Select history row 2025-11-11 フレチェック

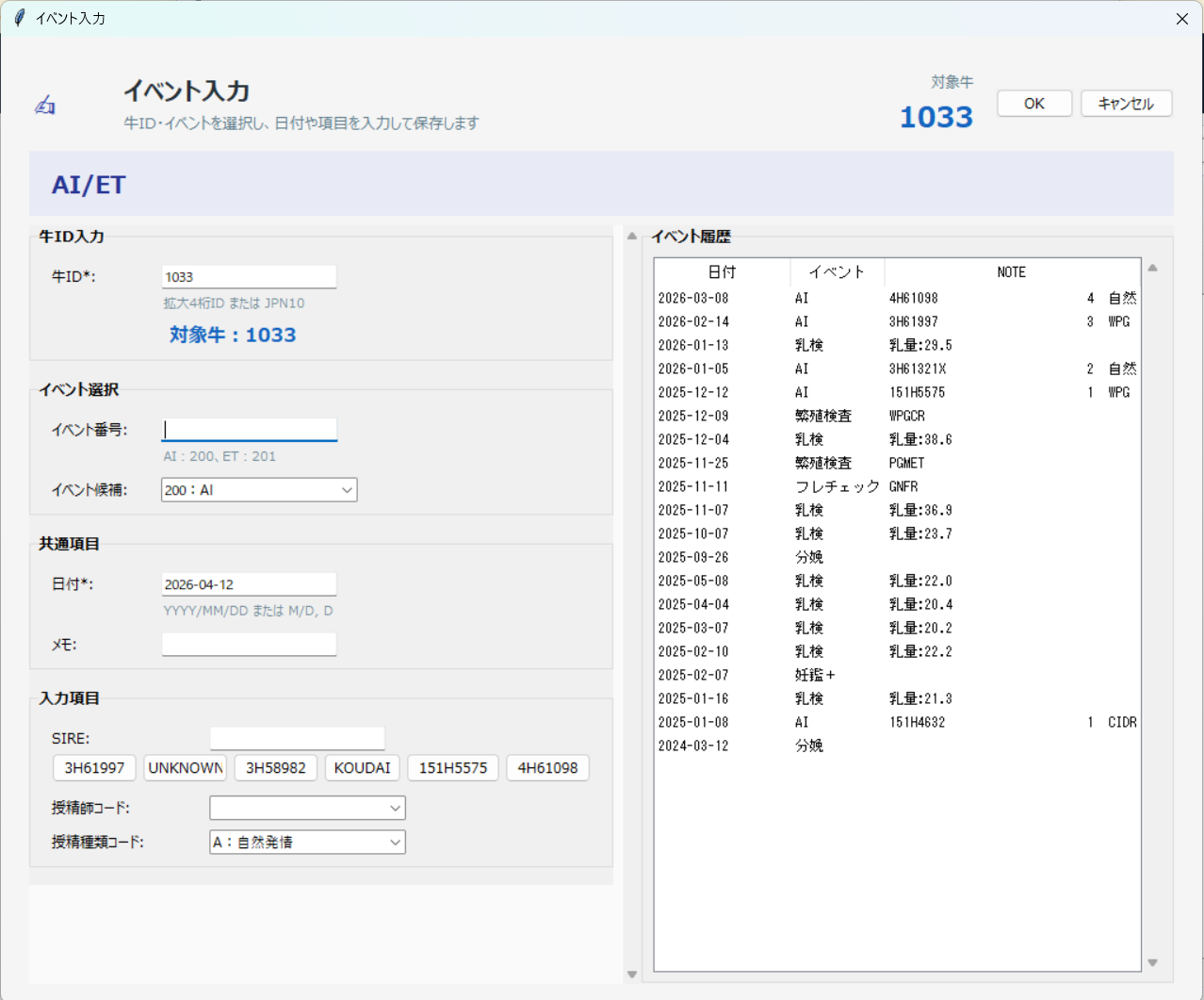897,486
